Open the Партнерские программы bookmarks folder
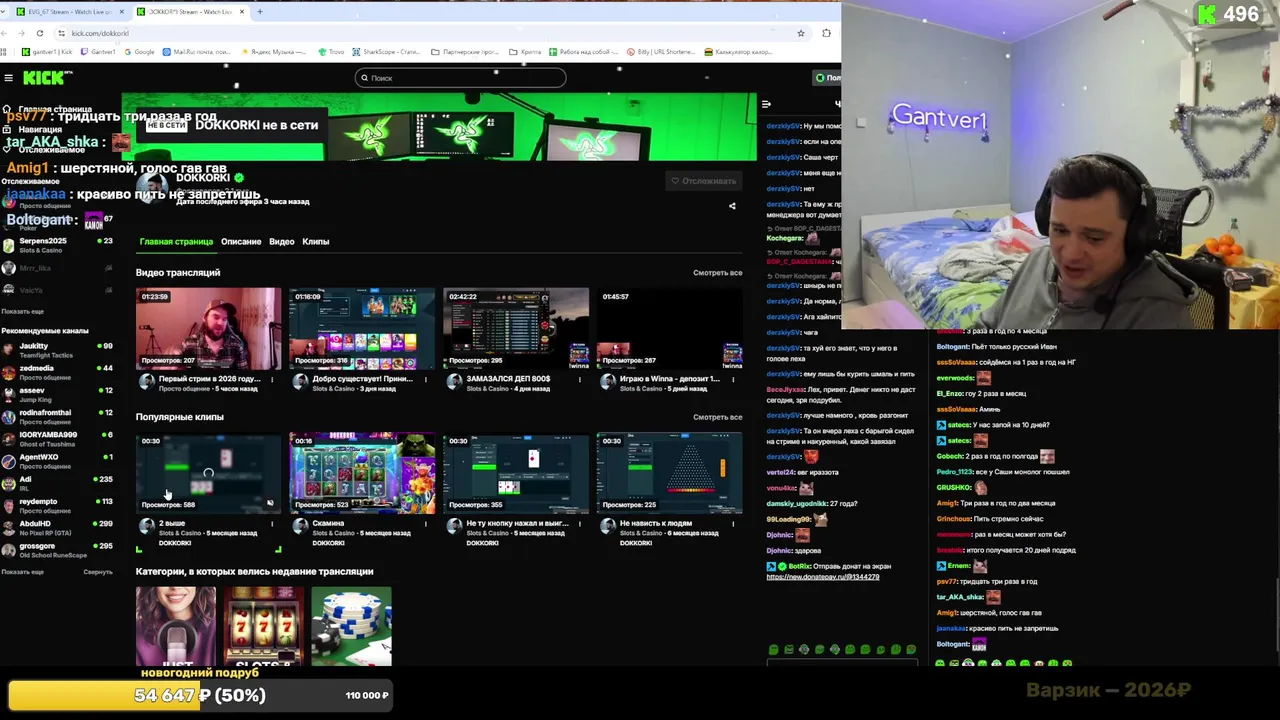Screen dimensions: 1280x720 point(464,52)
